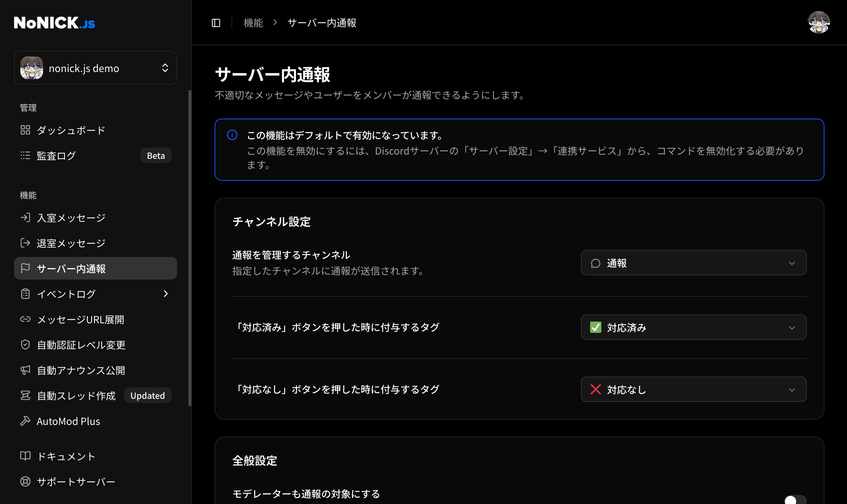Open the nonick.js demo server selector
Viewport: 847px width, 504px height.
pyautogui.click(x=96, y=68)
